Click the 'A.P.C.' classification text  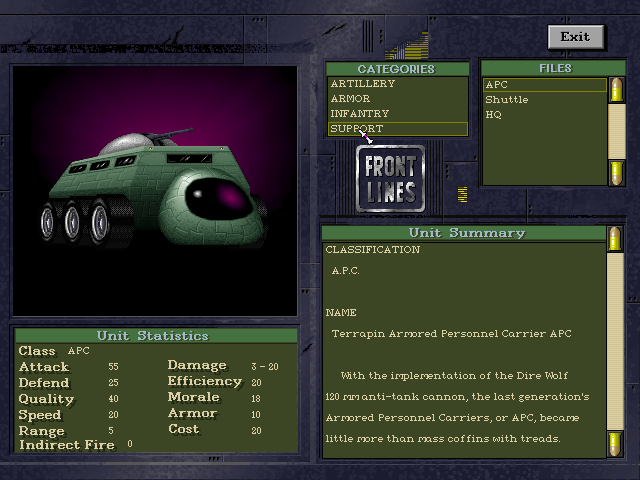click(x=345, y=271)
